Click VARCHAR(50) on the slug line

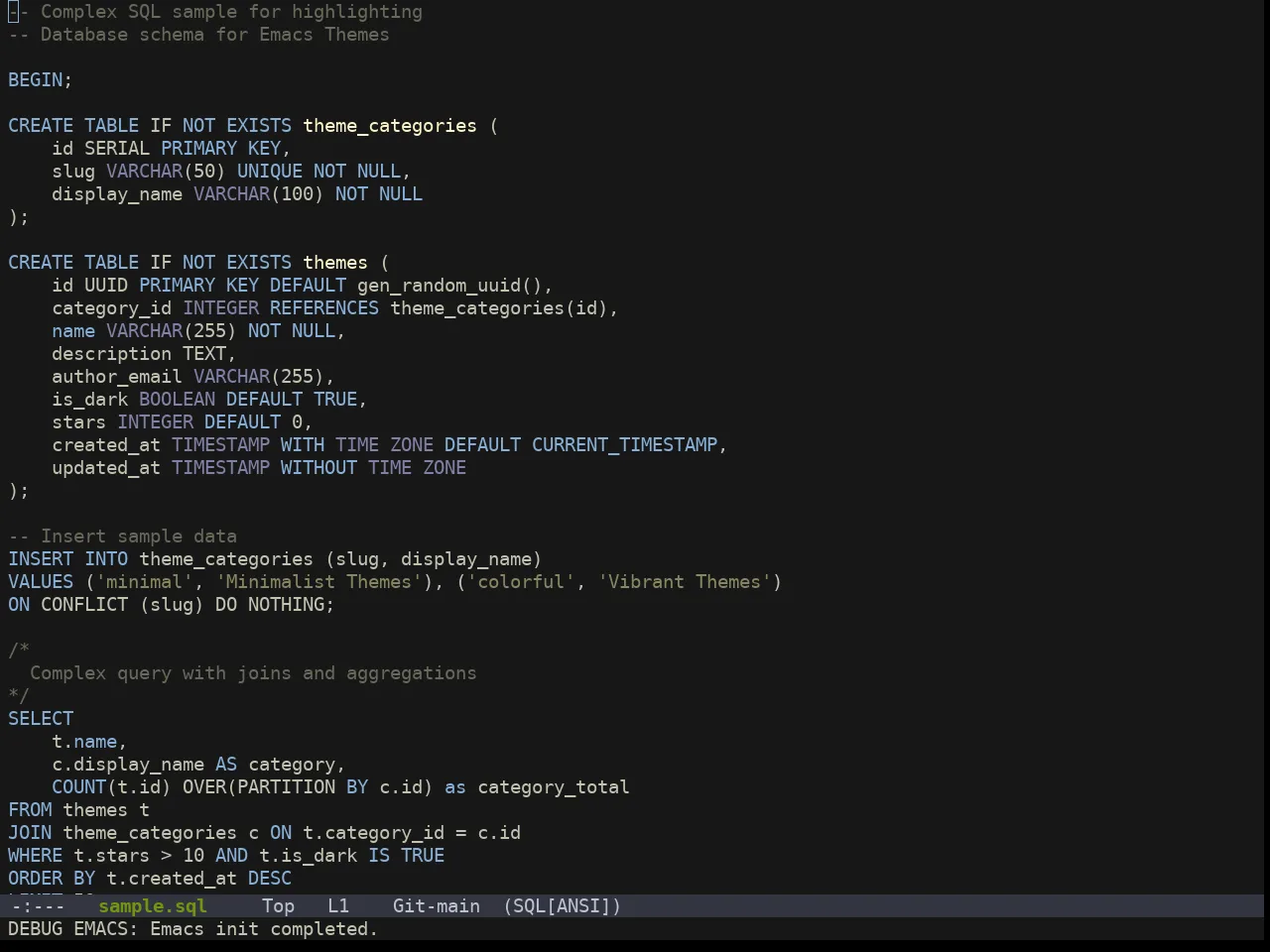pos(166,172)
